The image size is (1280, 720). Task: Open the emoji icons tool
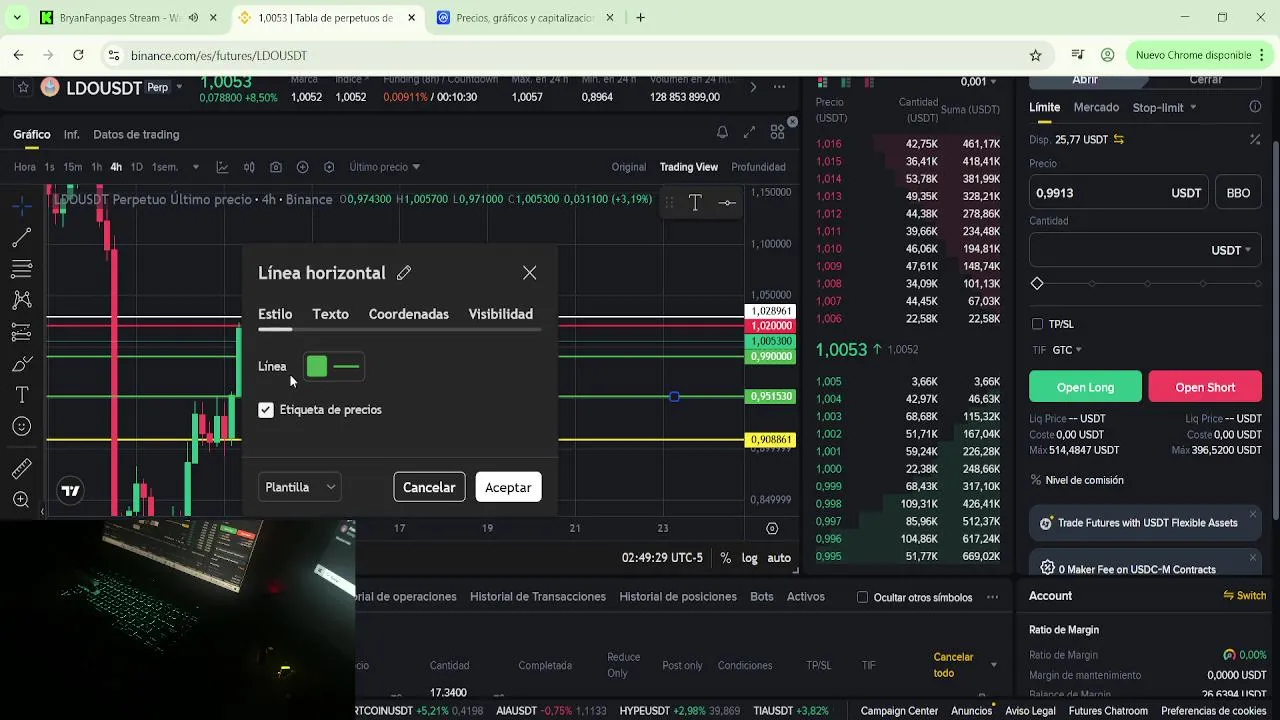tap(21, 427)
